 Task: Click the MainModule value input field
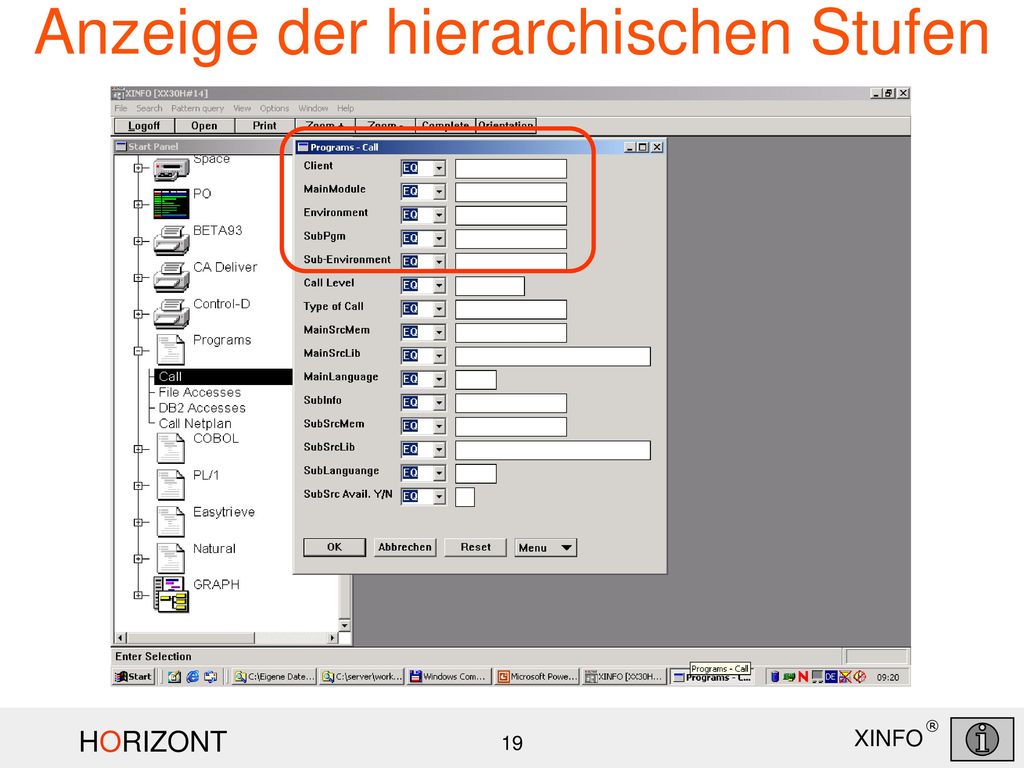pos(511,192)
